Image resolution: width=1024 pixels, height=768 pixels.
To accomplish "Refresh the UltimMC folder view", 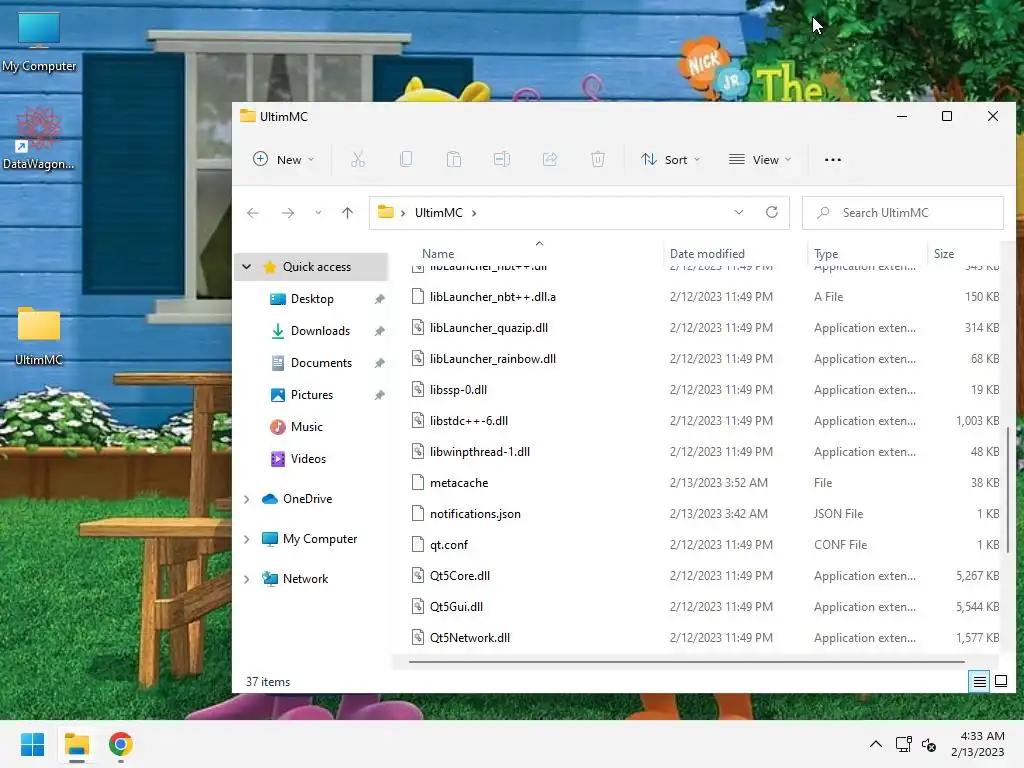I will (x=772, y=212).
